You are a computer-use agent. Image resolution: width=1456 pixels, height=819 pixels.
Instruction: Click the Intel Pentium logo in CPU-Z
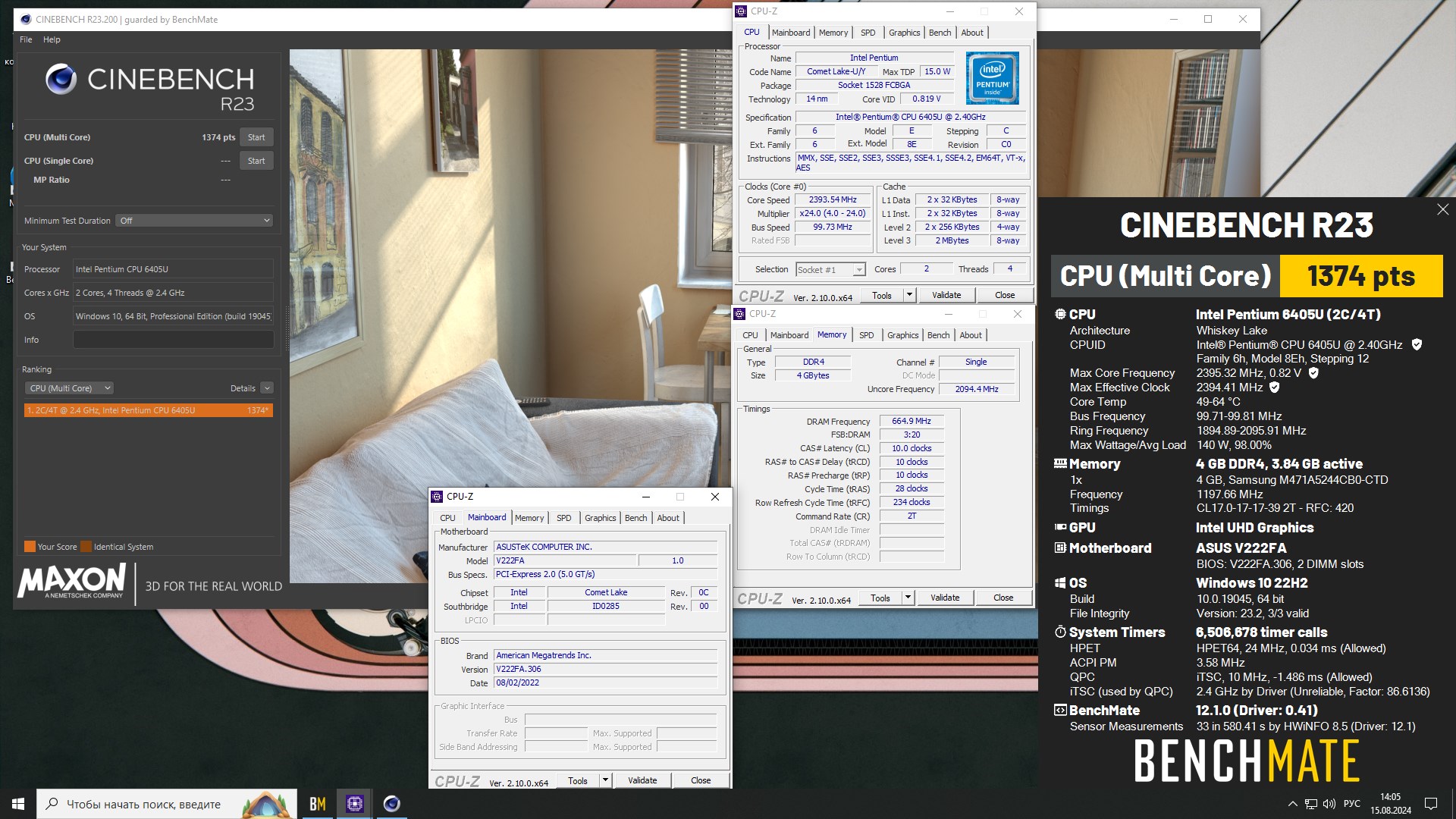992,78
